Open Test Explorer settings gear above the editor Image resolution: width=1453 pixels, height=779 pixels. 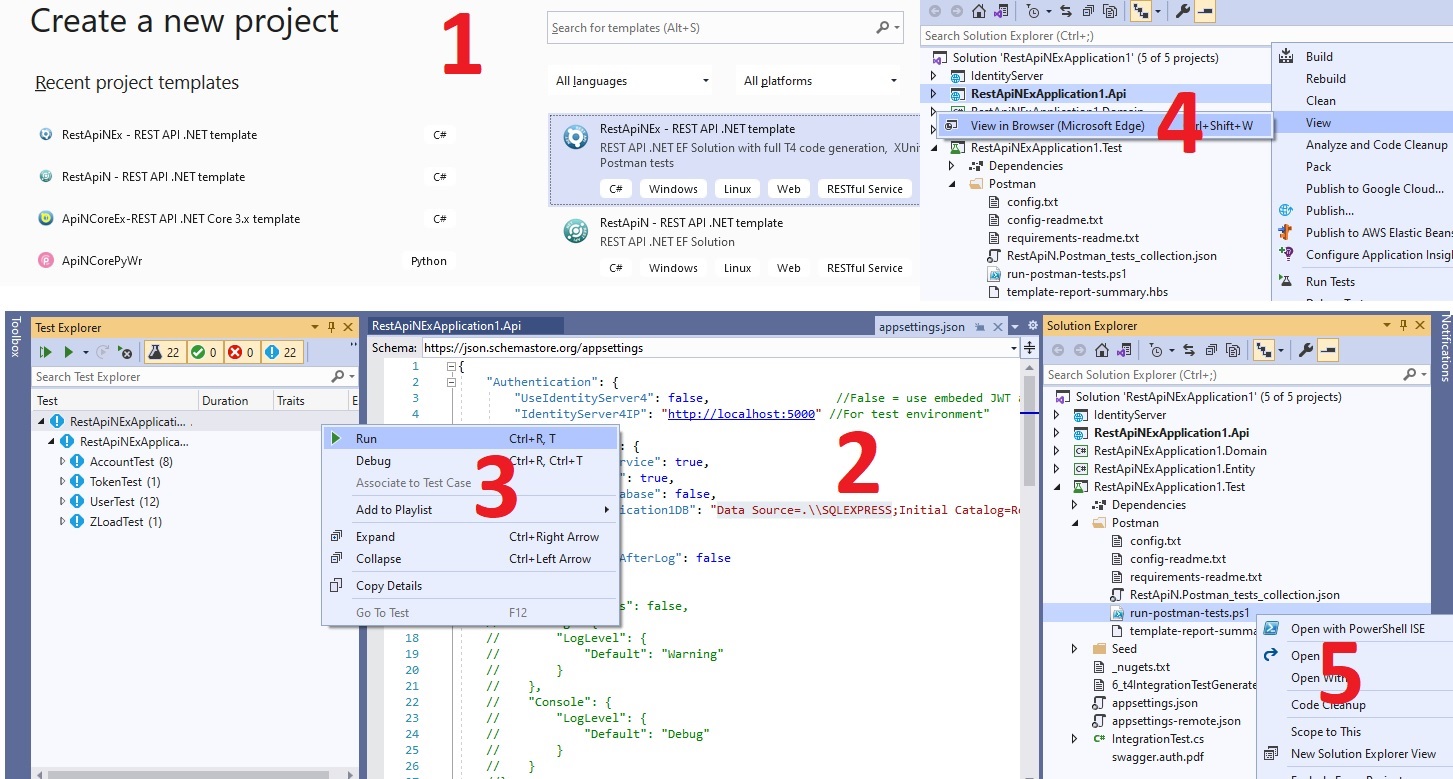pyautogui.click(x=1033, y=326)
